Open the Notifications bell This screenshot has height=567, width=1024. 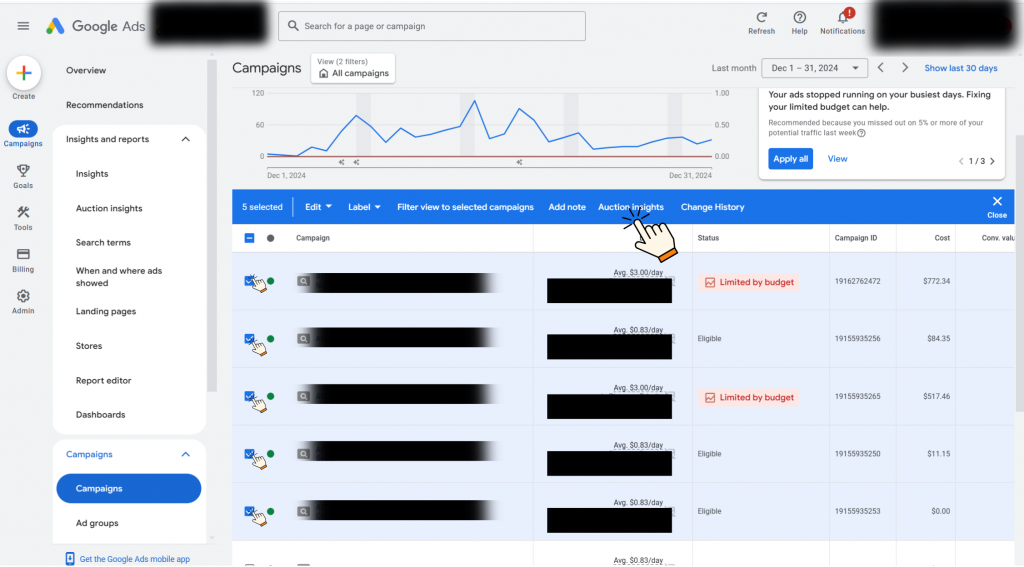[x=842, y=18]
